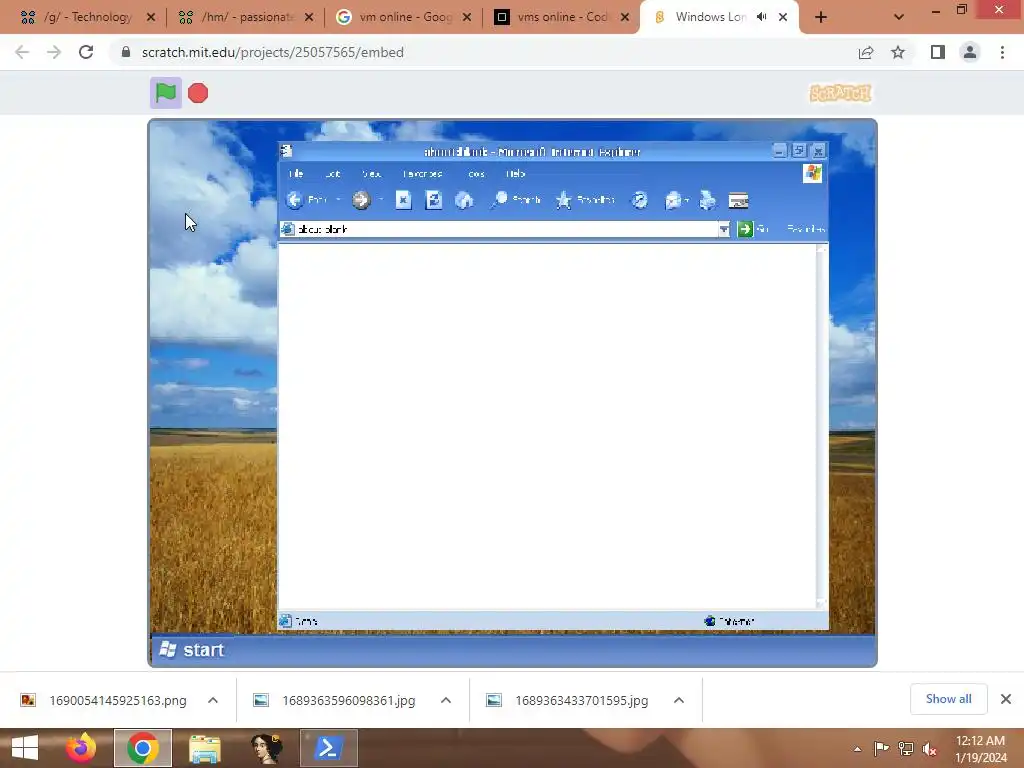This screenshot has height=768, width=1024.
Task: Open the IE address bar dropdown
Action: [724, 229]
